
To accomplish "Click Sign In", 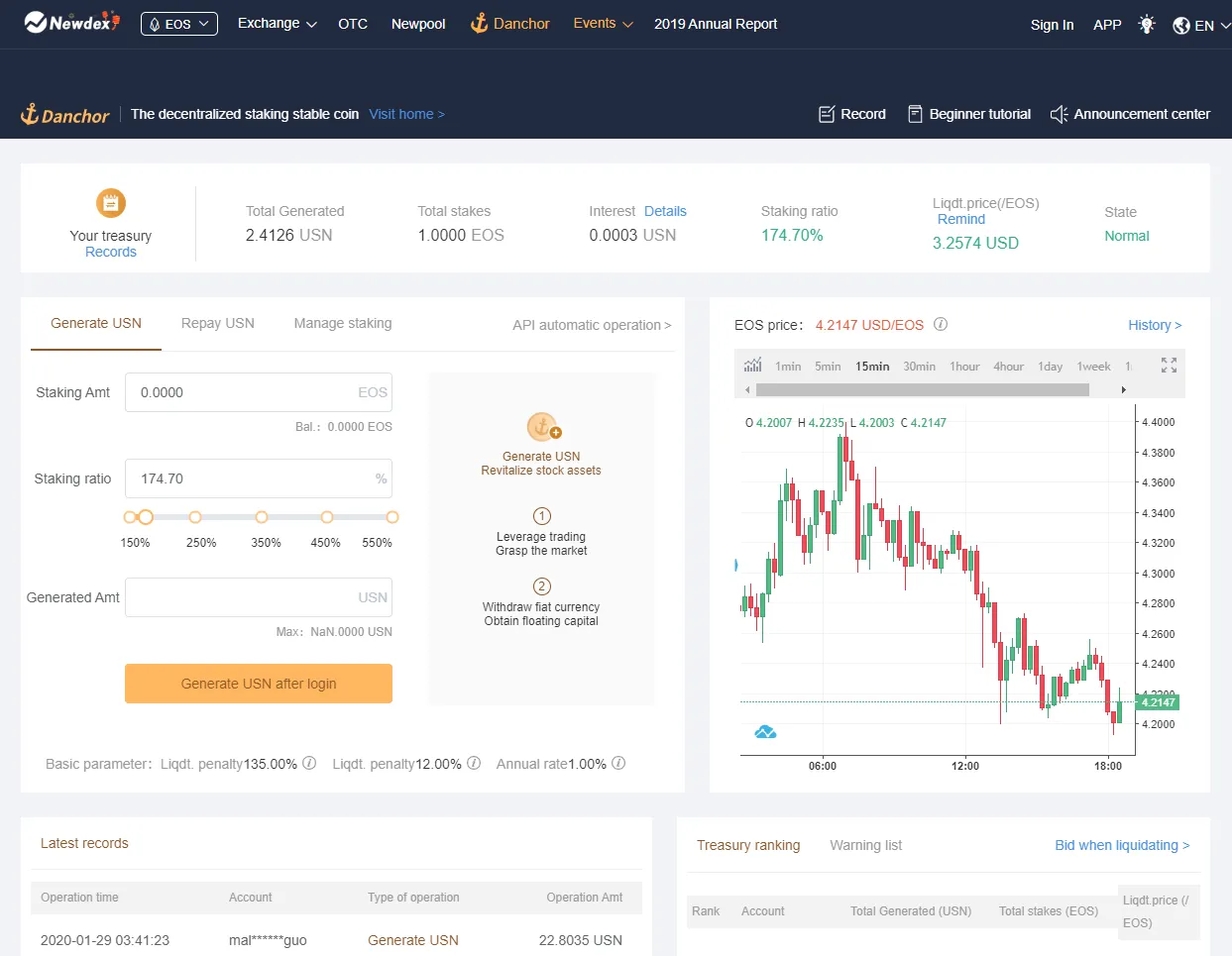I will [1052, 25].
